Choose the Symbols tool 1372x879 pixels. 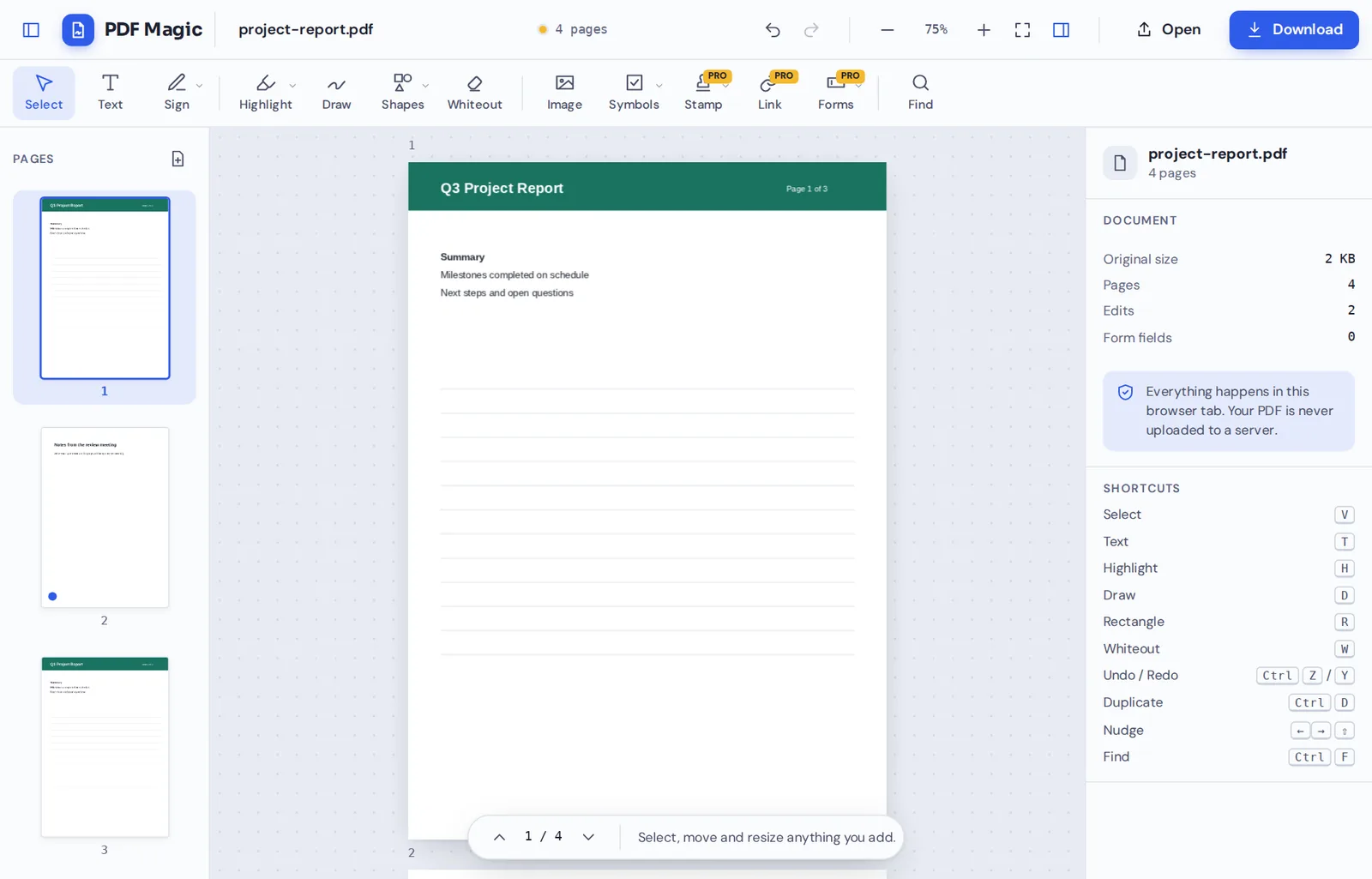(634, 93)
